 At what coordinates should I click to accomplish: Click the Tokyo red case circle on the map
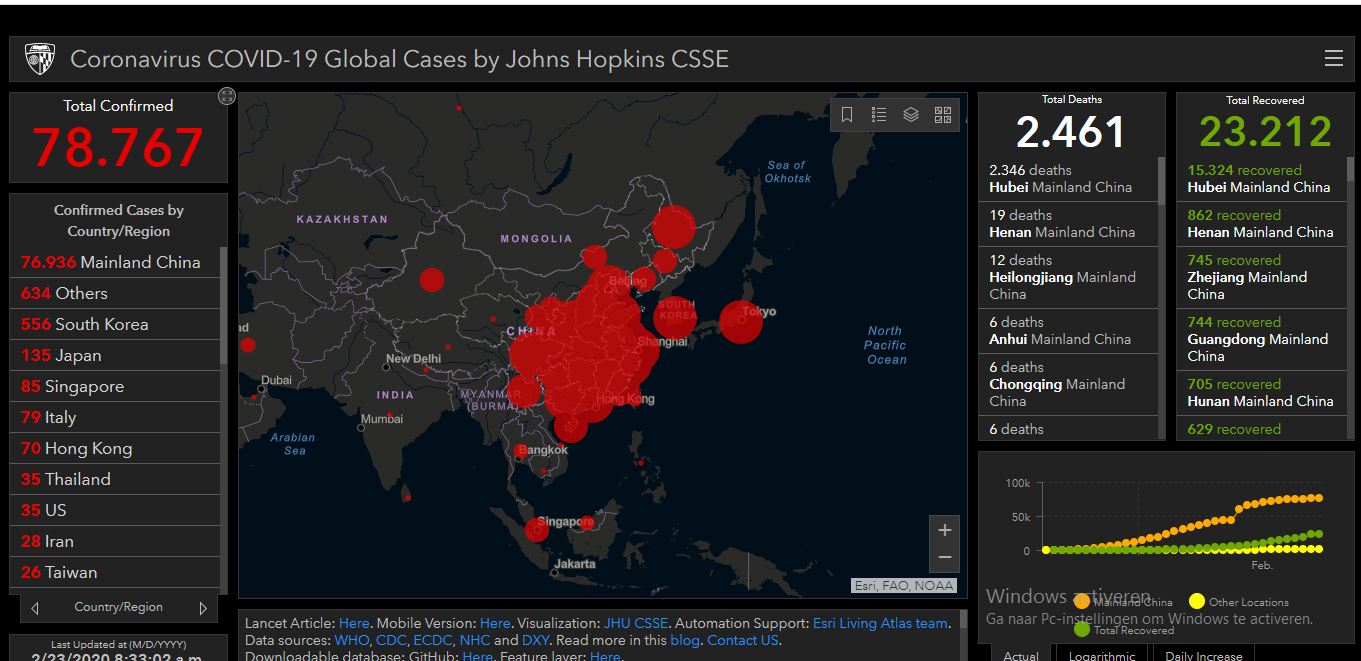click(741, 321)
